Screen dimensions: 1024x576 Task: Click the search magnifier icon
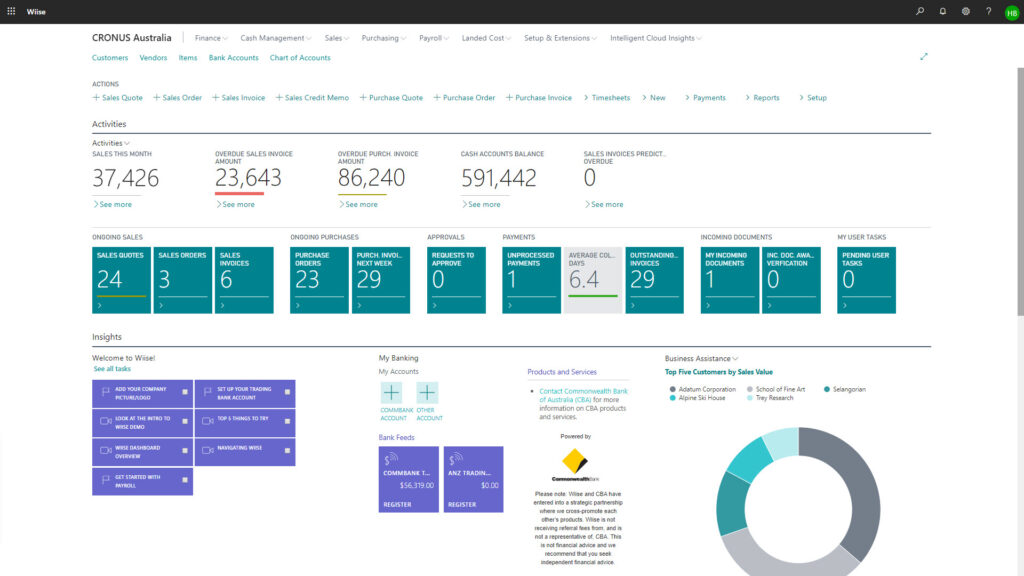[x=920, y=11]
